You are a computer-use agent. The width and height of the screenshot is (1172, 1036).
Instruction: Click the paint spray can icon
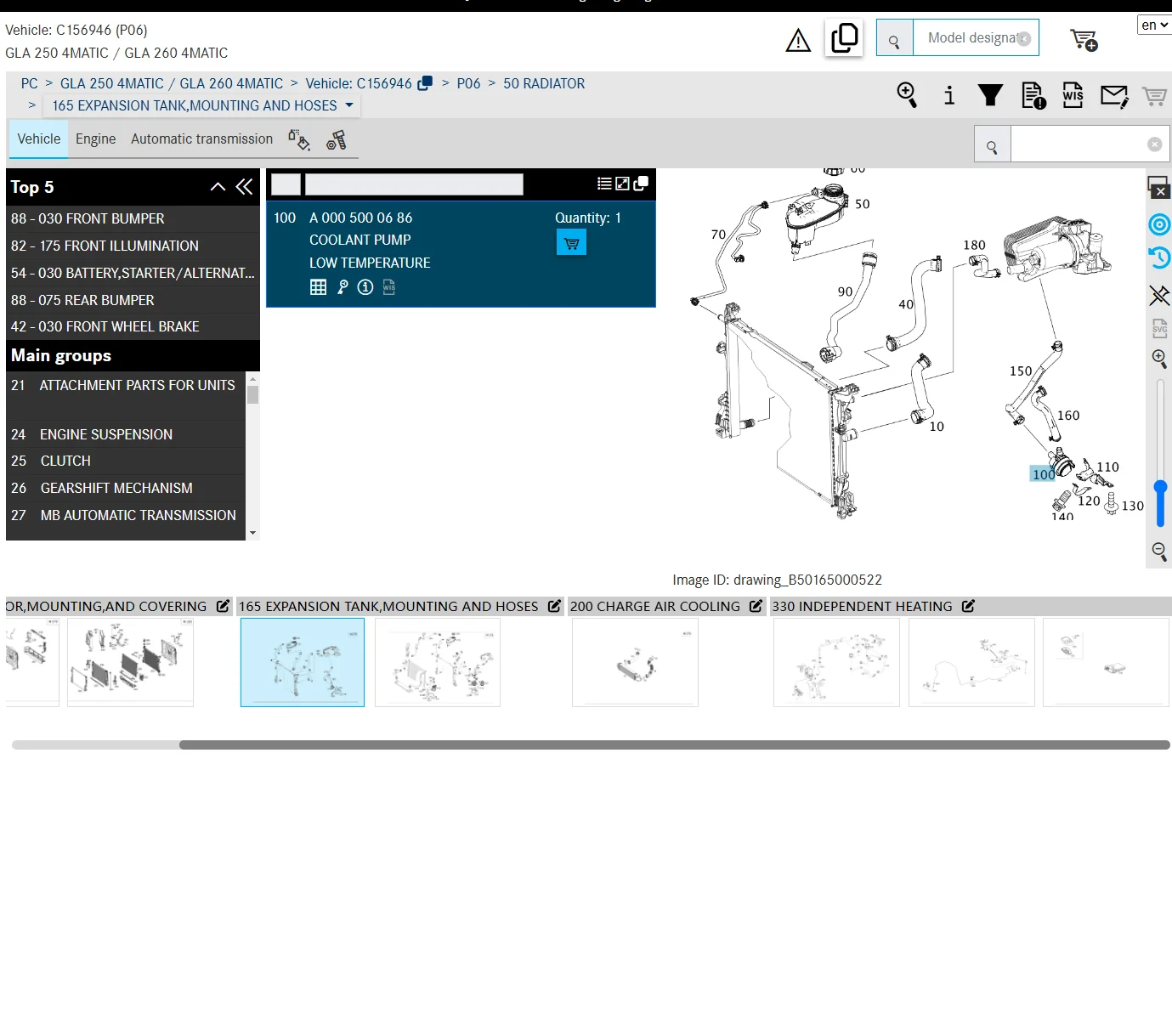[x=299, y=140]
